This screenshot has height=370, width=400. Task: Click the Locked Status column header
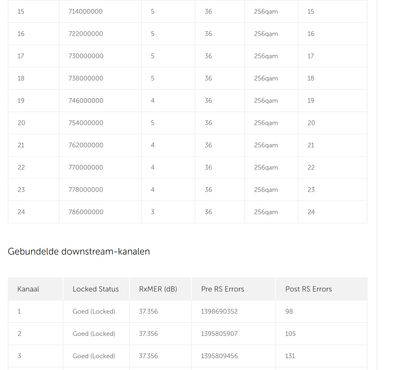point(96,289)
